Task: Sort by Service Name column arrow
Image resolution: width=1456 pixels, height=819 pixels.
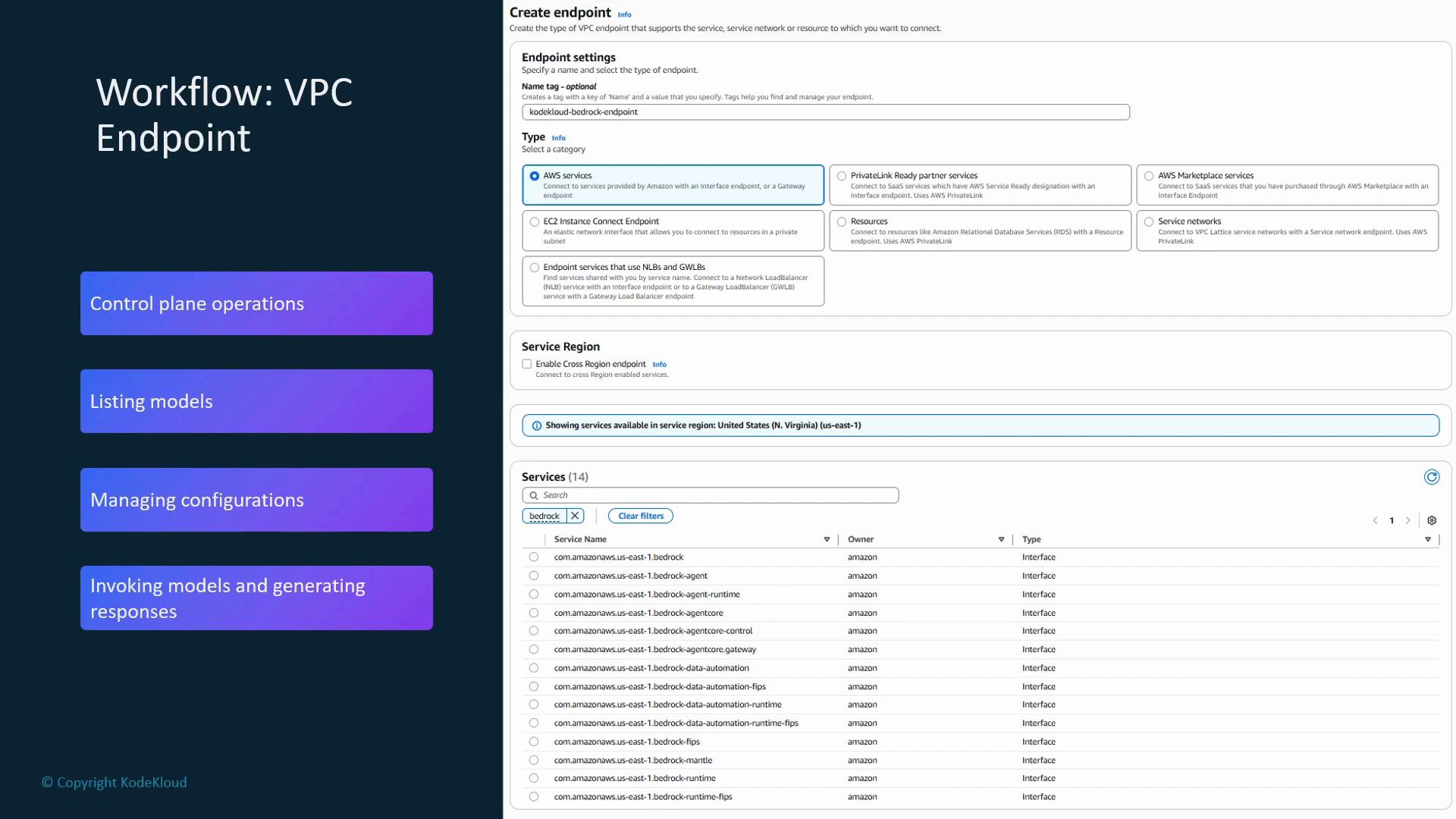Action: pos(827,540)
